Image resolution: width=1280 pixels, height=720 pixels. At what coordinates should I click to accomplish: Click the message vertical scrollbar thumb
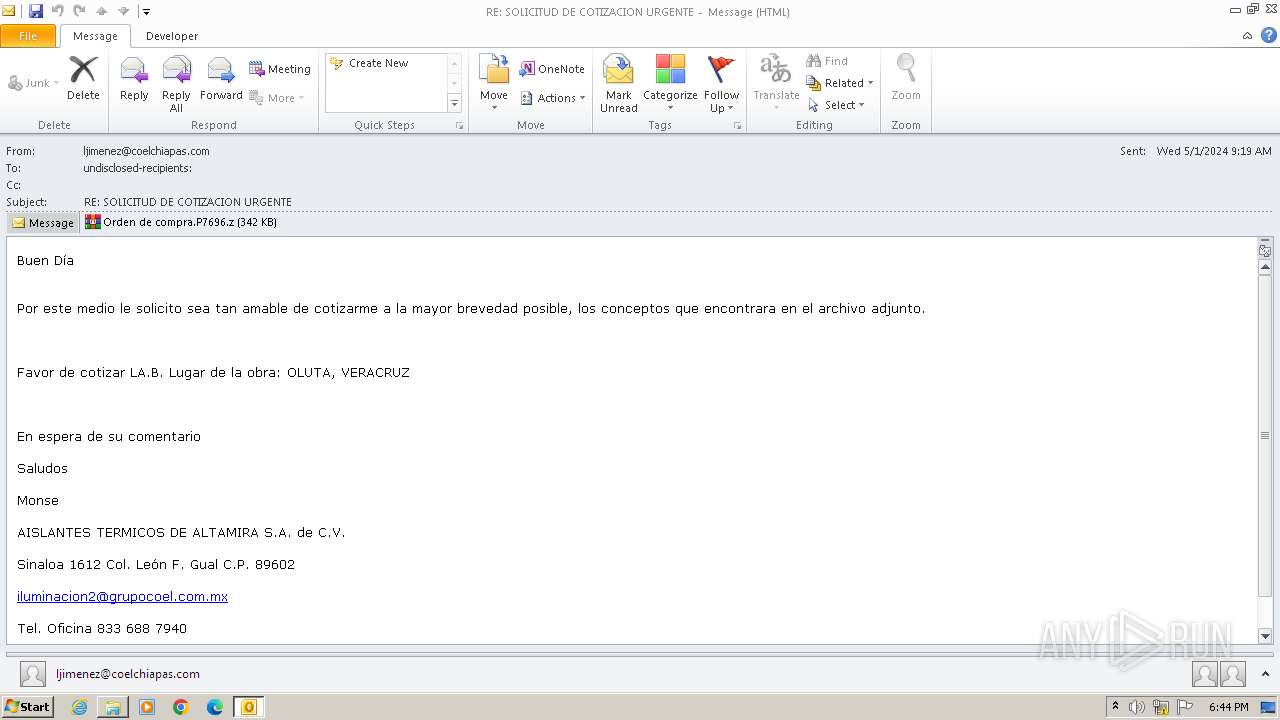pyautogui.click(x=1265, y=435)
